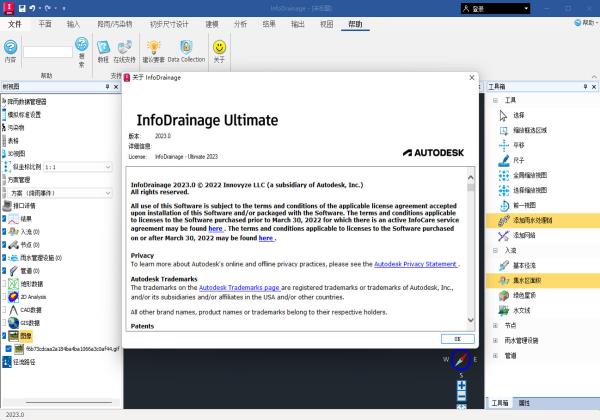Collapse the first Tools group in toolbox
Screen dimensions: 600x420
(x=495, y=100)
